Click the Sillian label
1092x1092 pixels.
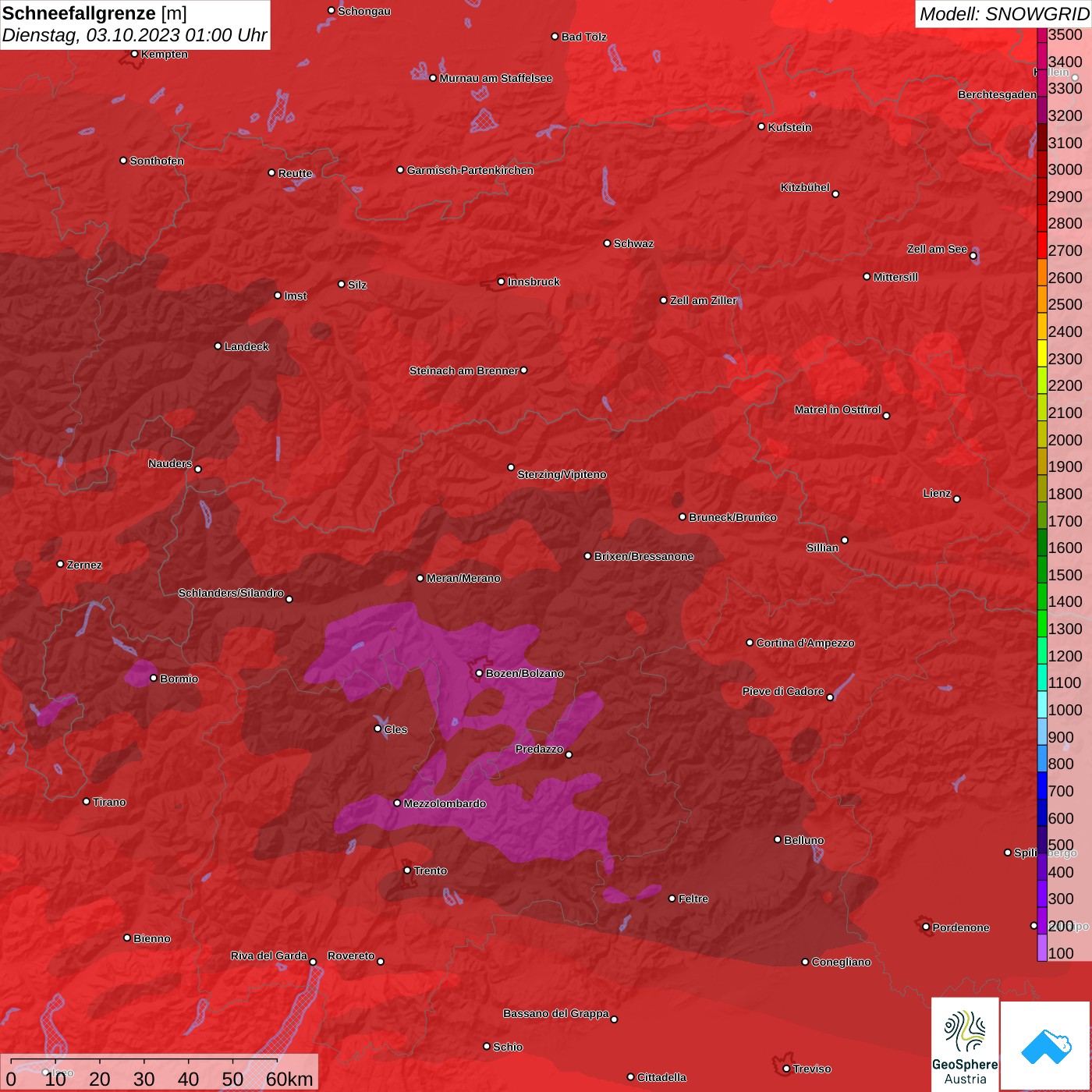(x=822, y=548)
